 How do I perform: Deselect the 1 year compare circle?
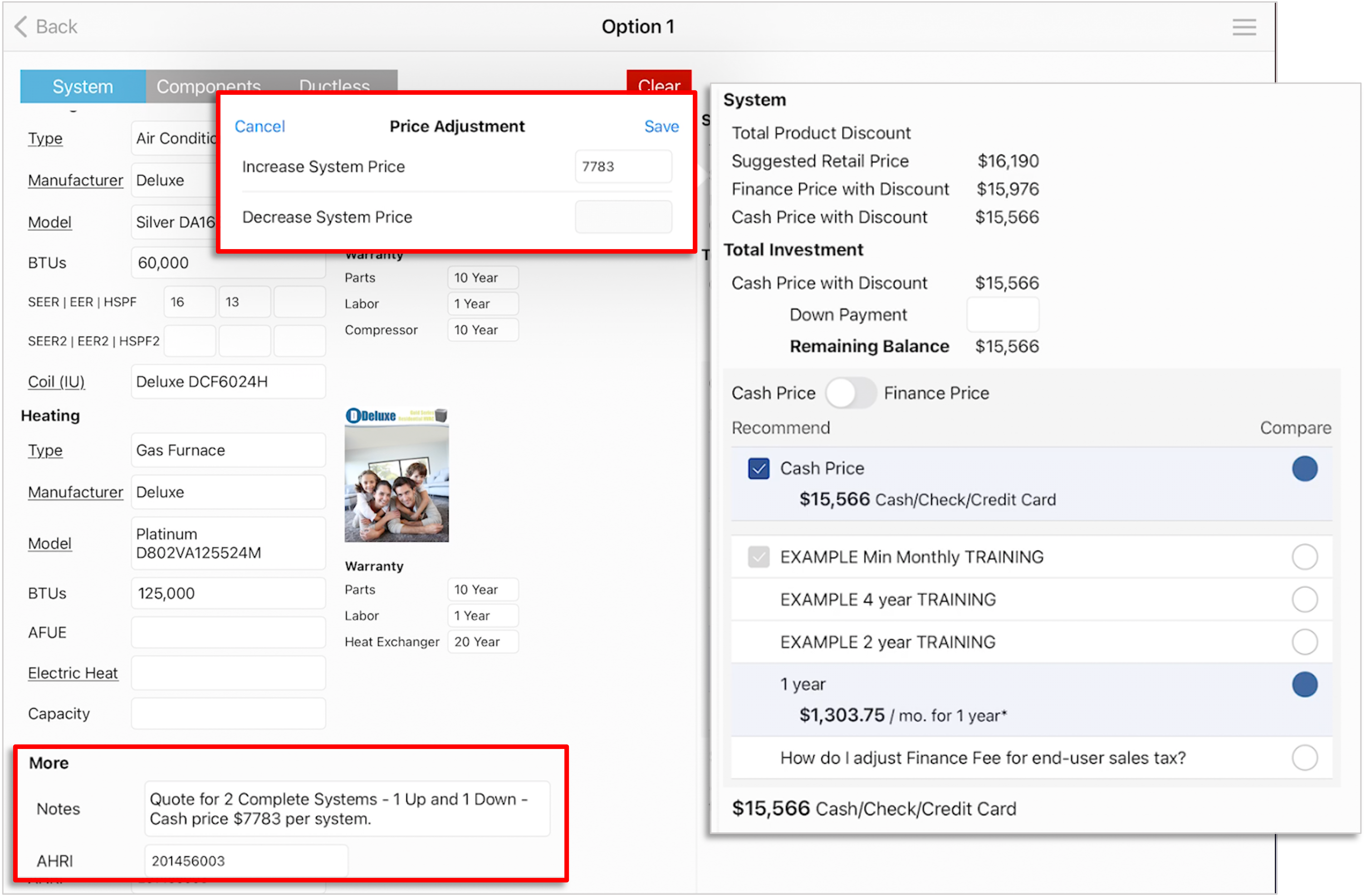click(x=1305, y=684)
